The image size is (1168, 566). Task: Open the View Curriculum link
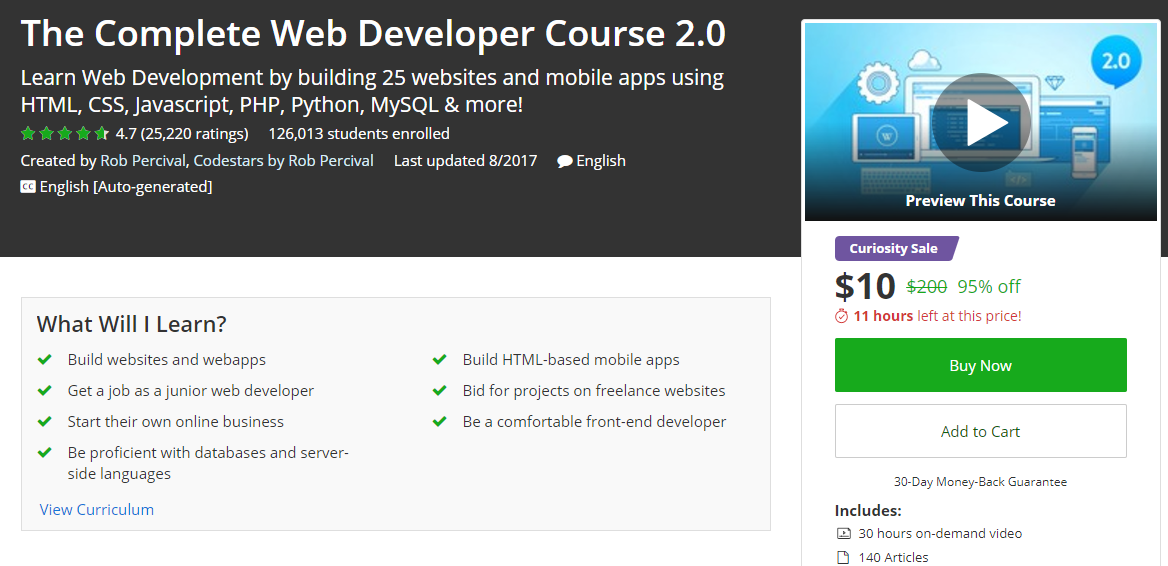coord(97,509)
